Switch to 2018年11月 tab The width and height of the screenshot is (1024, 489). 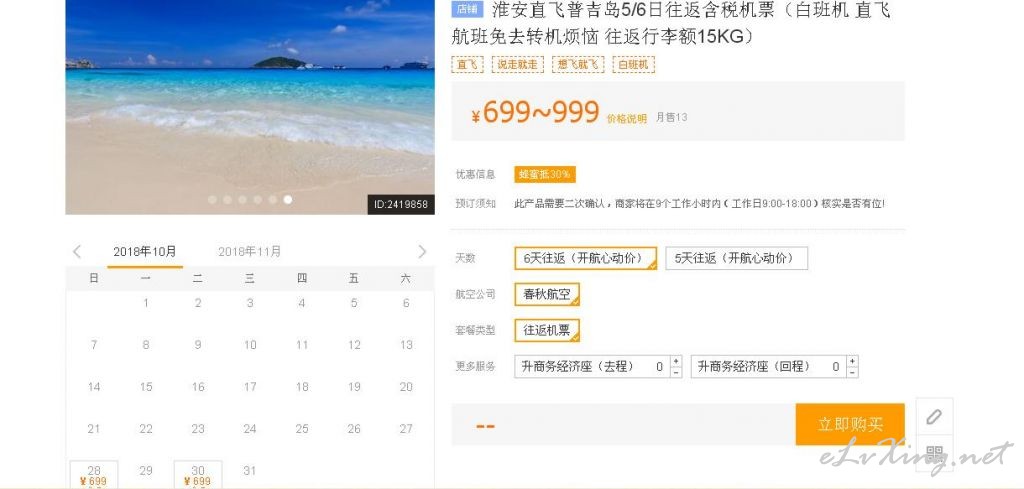coord(249,251)
